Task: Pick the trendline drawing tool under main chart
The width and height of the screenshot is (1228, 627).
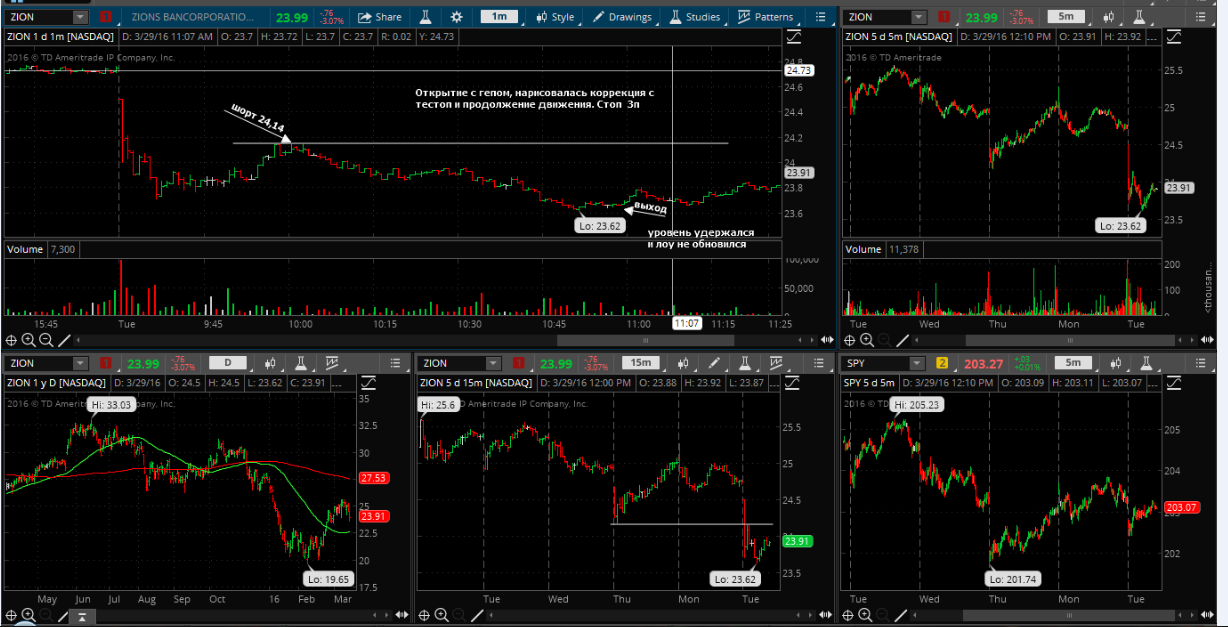Action: [x=63, y=340]
